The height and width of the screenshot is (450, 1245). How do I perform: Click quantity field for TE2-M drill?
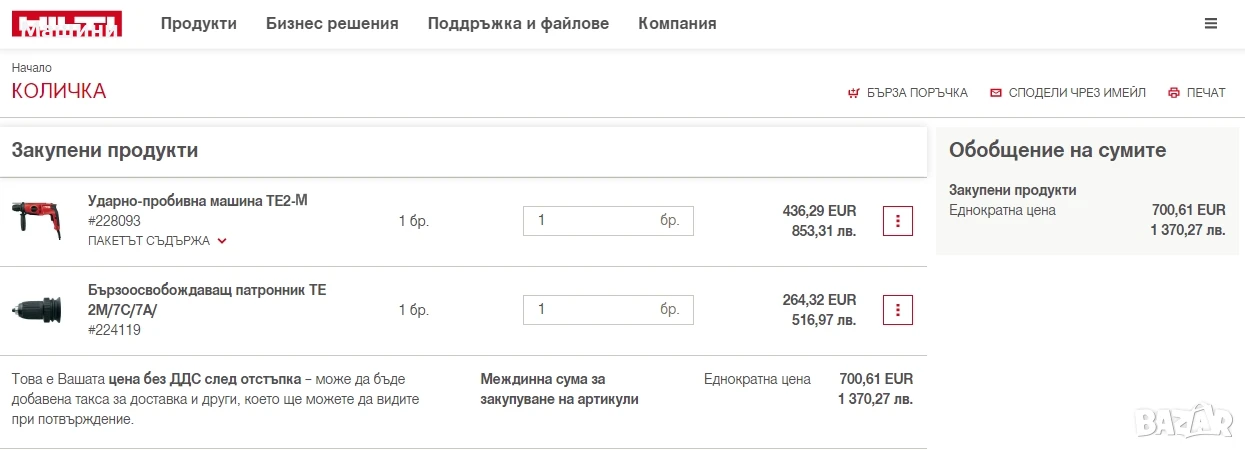point(608,221)
